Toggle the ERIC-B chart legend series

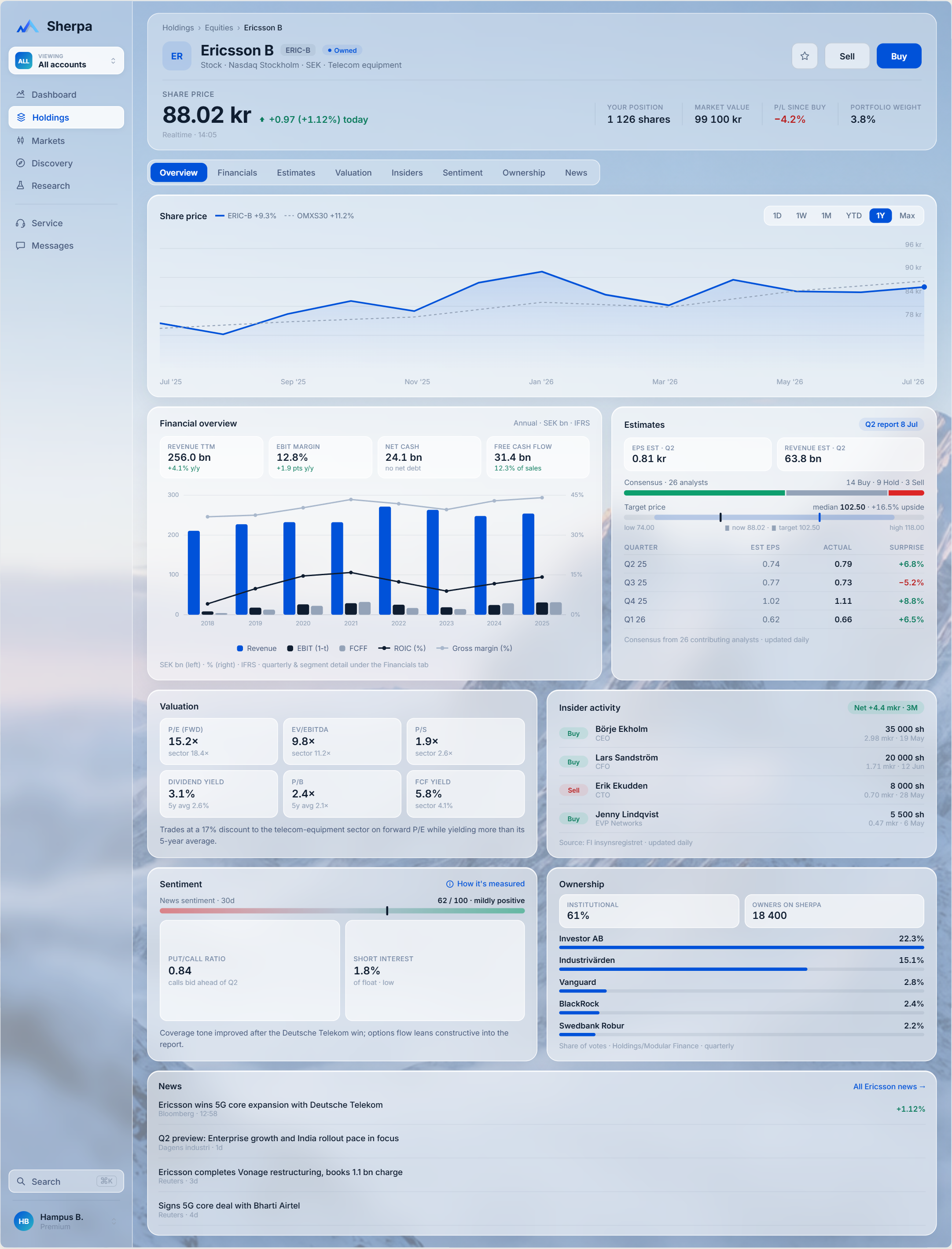(246, 216)
